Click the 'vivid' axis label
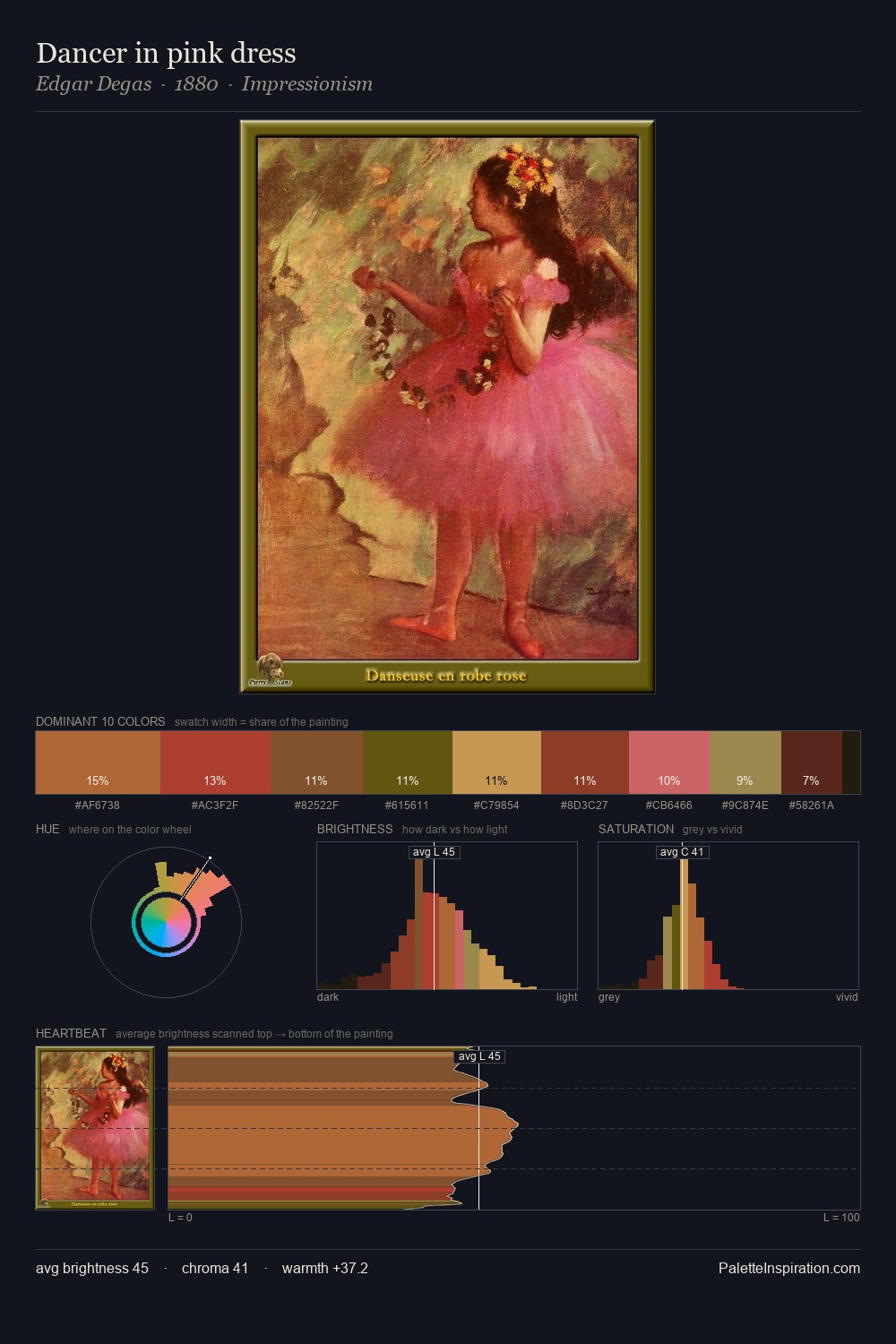The image size is (896, 1344). click(x=847, y=997)
